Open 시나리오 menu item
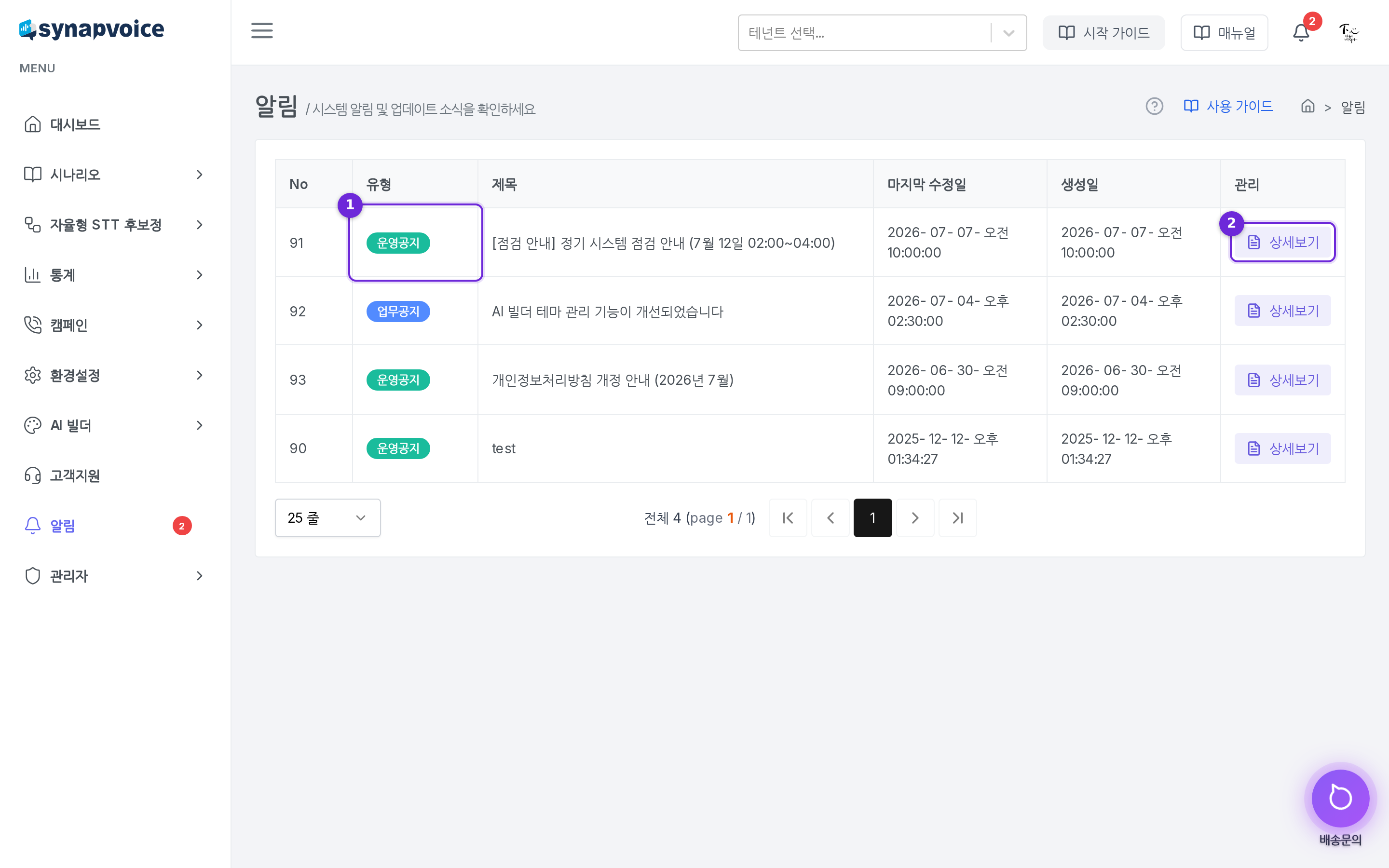The height and width of the screenshot is (868, 1389). click(115, 175)
